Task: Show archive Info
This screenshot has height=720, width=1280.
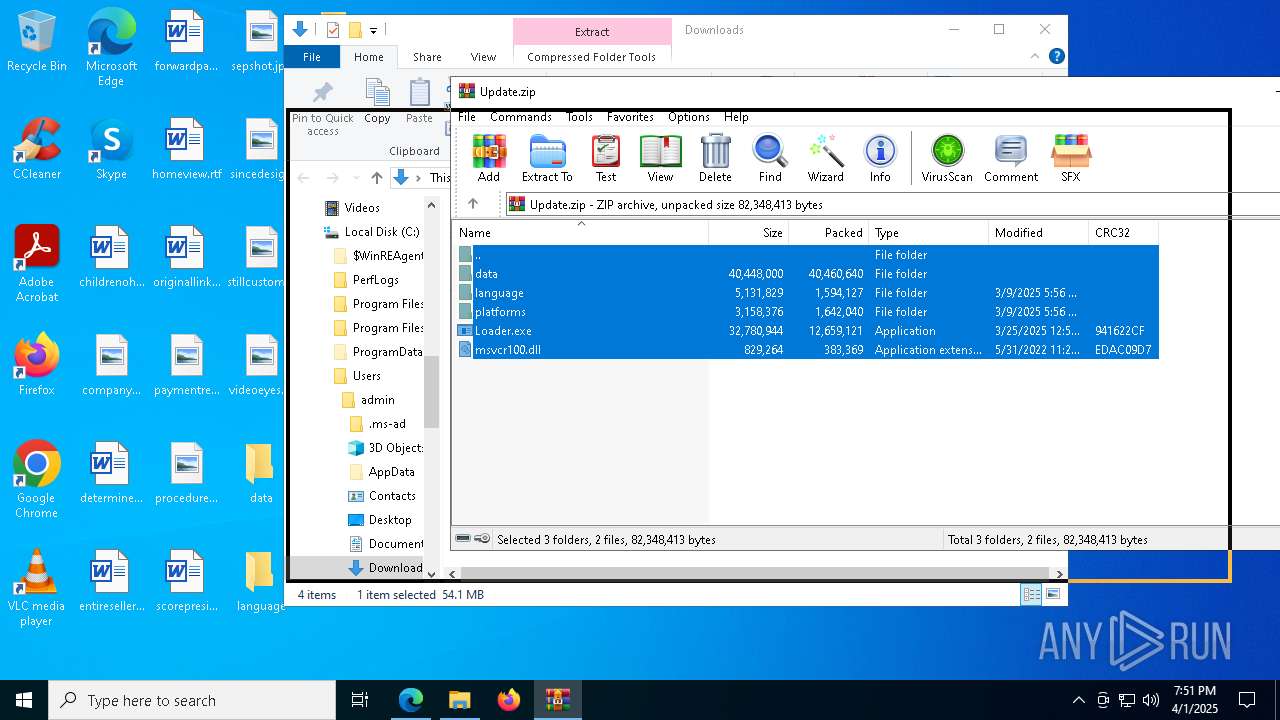Action: (880, 158)
